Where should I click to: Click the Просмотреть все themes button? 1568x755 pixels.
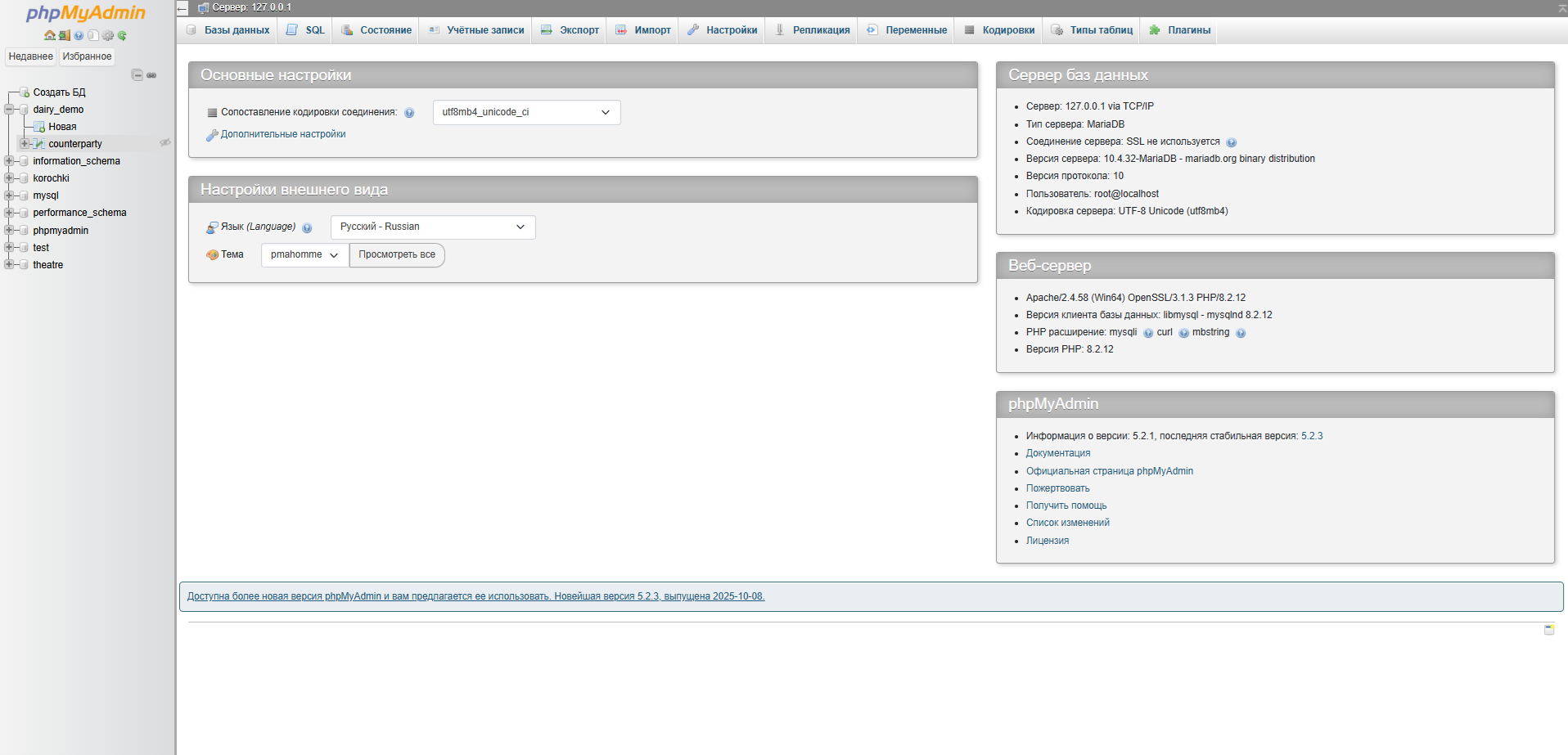397,254
